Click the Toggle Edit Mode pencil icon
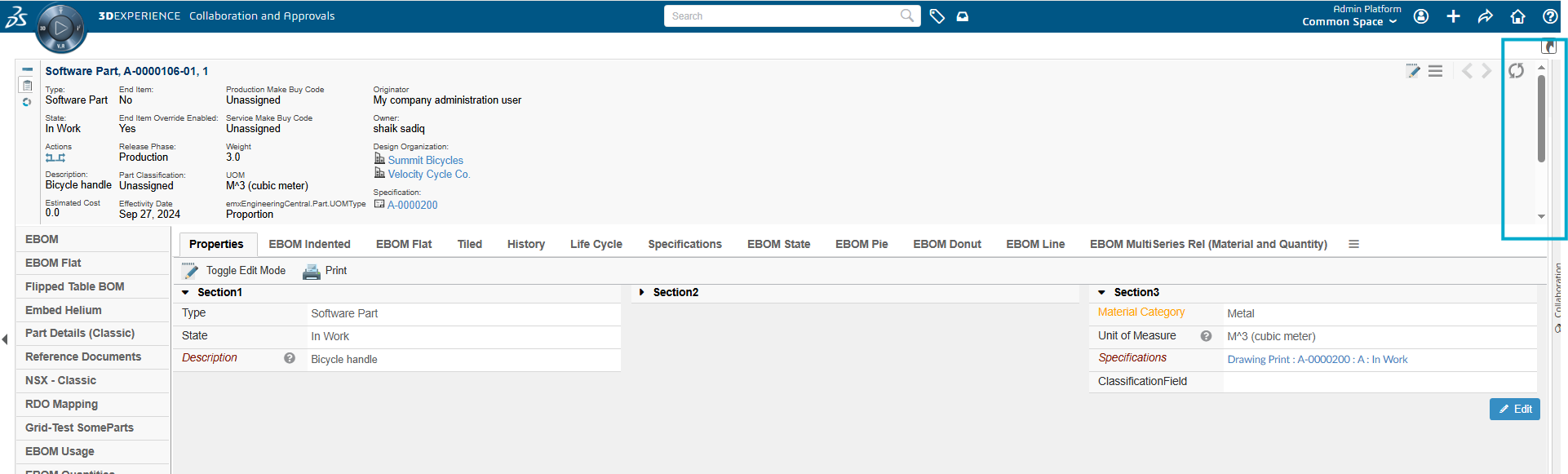 pyautogui.click(x=190, y=271)
